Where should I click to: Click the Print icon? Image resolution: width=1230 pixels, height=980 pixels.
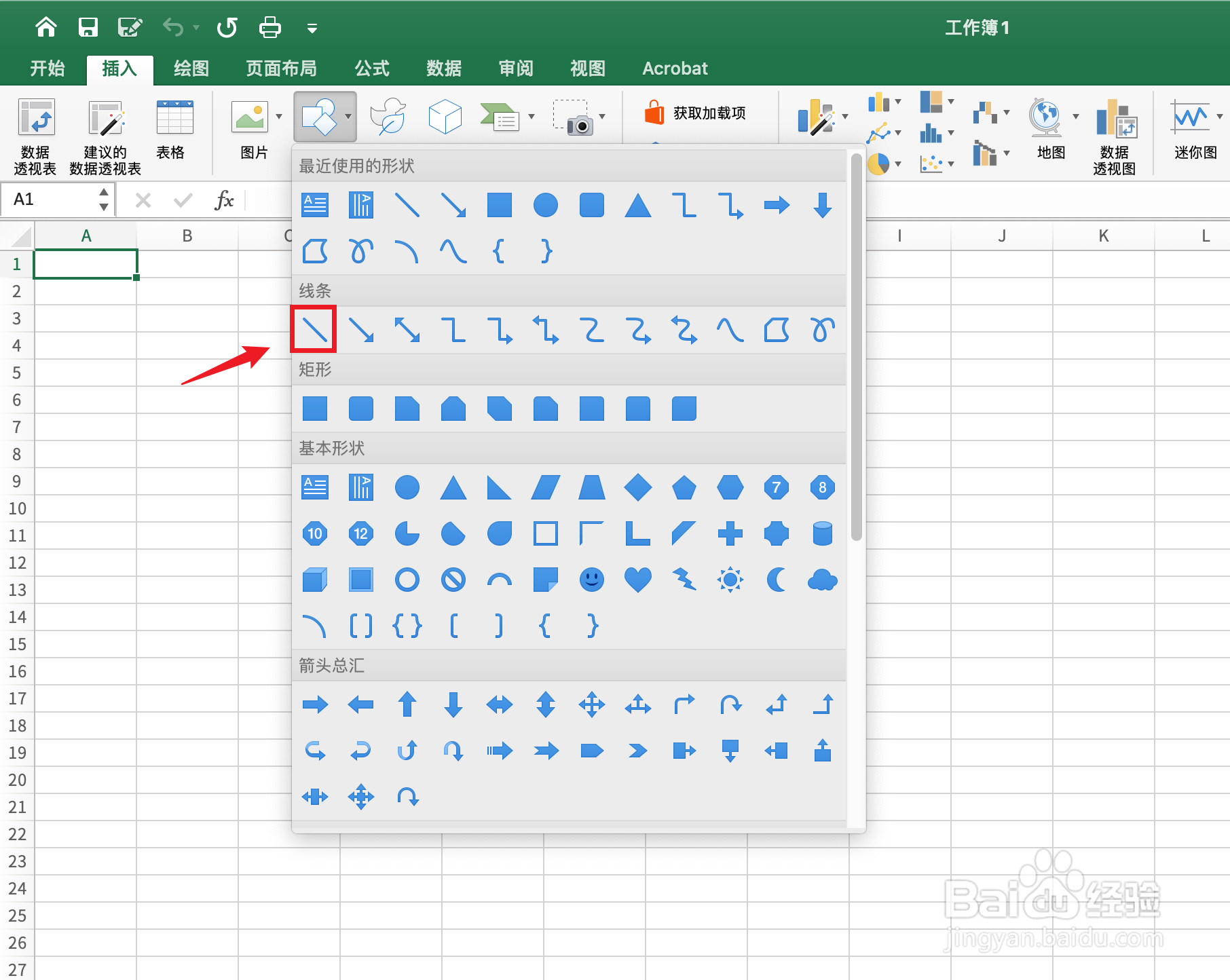click(x=270, y=27)
